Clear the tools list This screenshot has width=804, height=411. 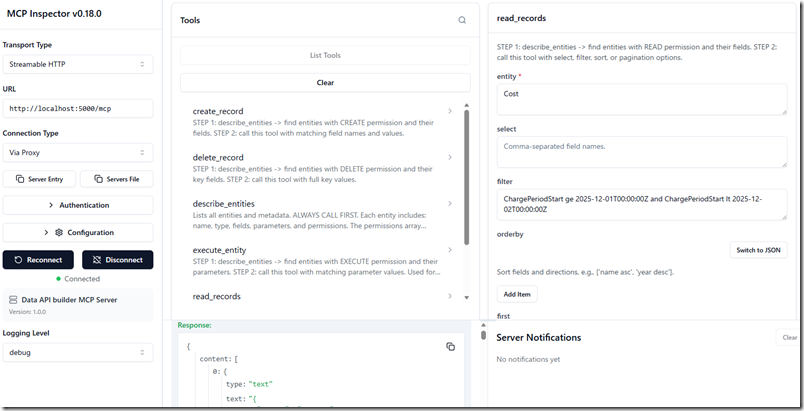coord(325,83)
